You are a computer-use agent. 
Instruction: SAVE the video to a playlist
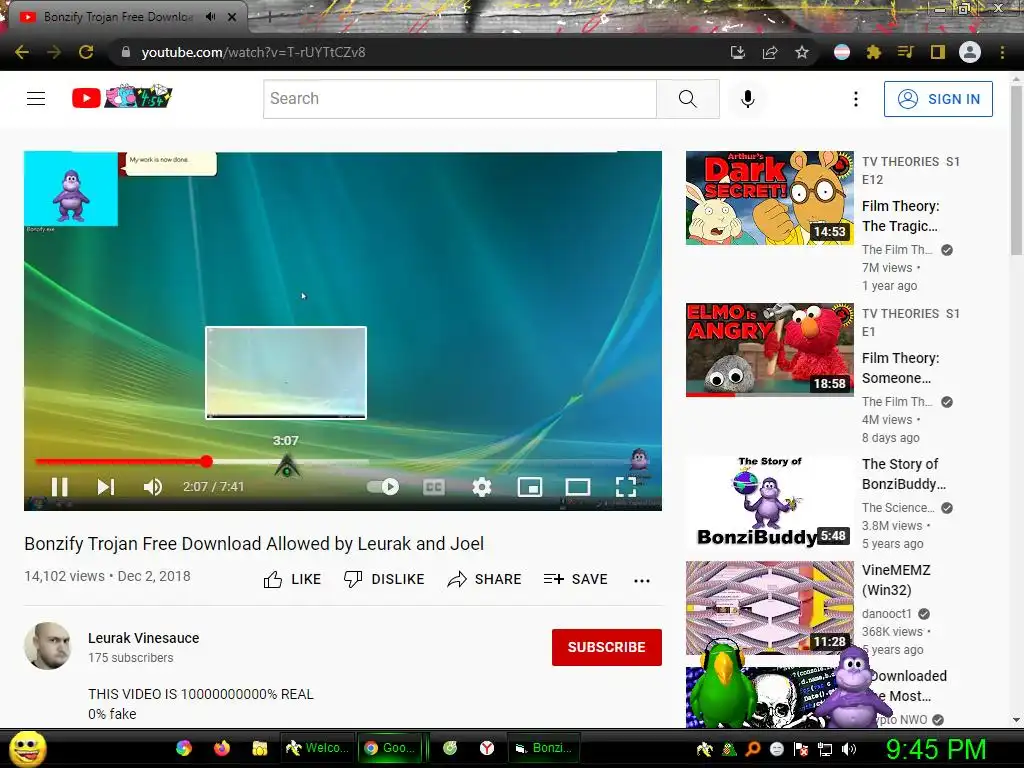coord(575,579)
